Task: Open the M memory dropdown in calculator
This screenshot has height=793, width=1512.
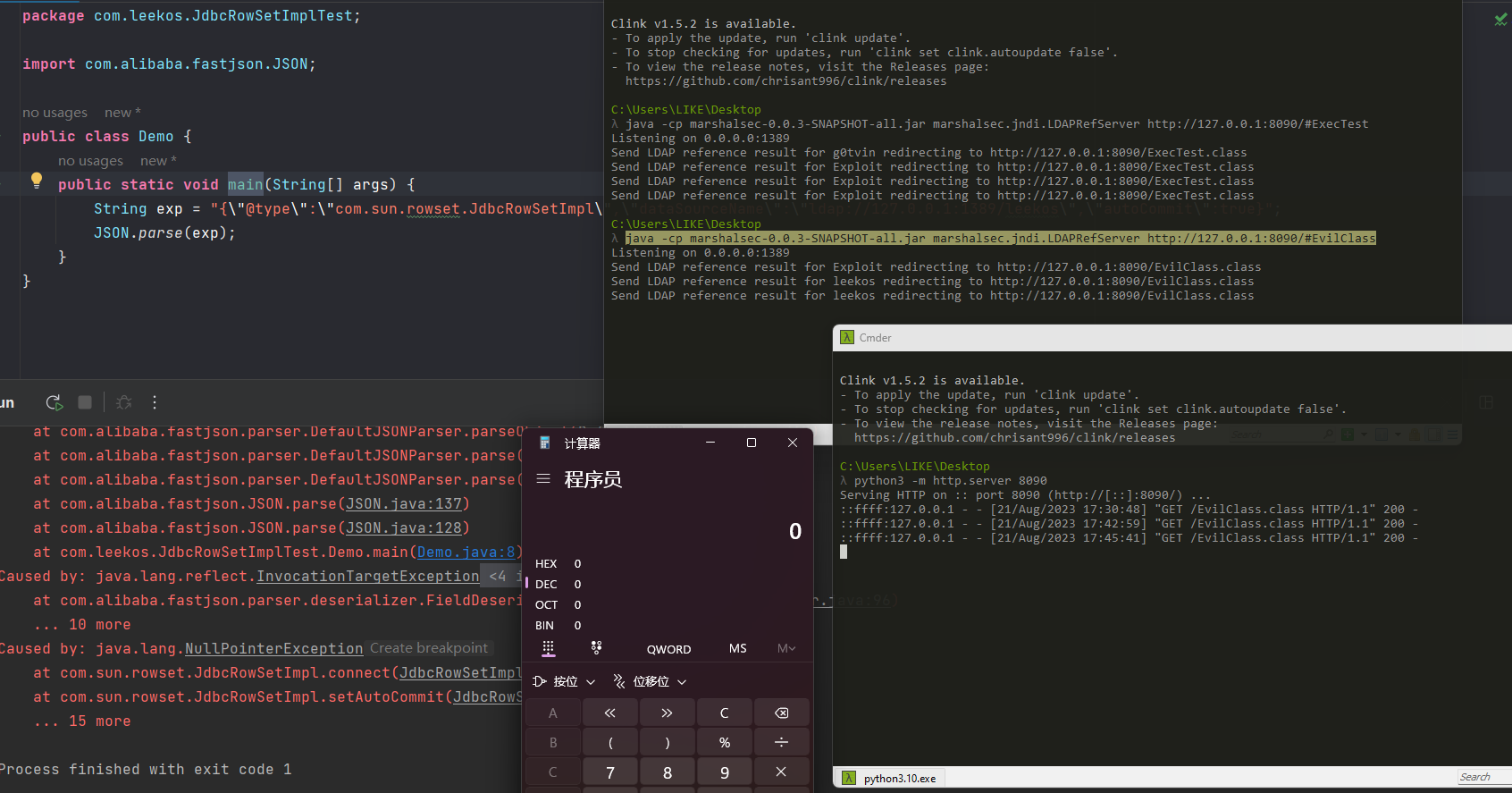Action: point(785,648)
